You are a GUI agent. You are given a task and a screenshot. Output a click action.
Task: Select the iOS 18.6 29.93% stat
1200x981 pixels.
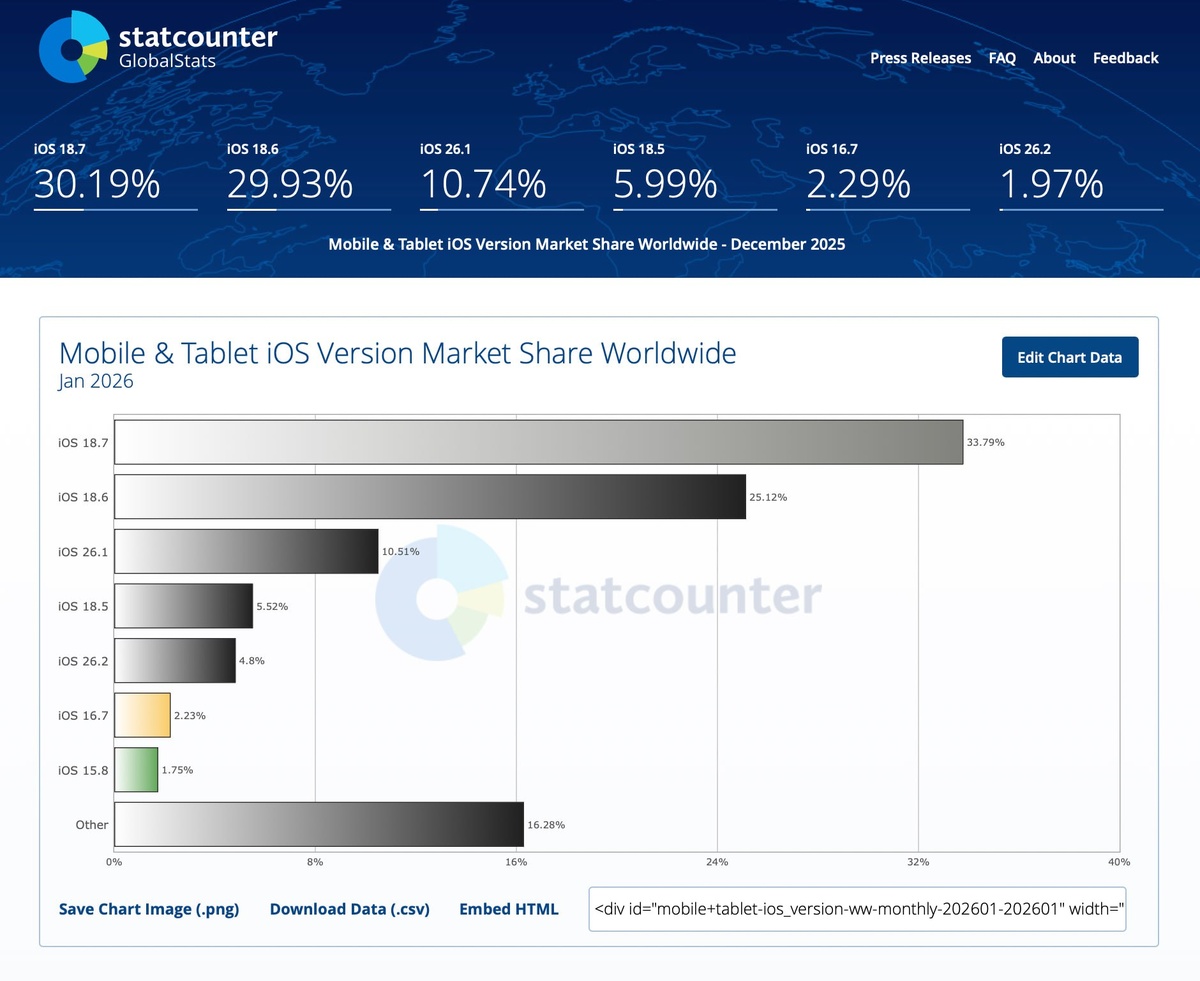(x=308, y=176)
